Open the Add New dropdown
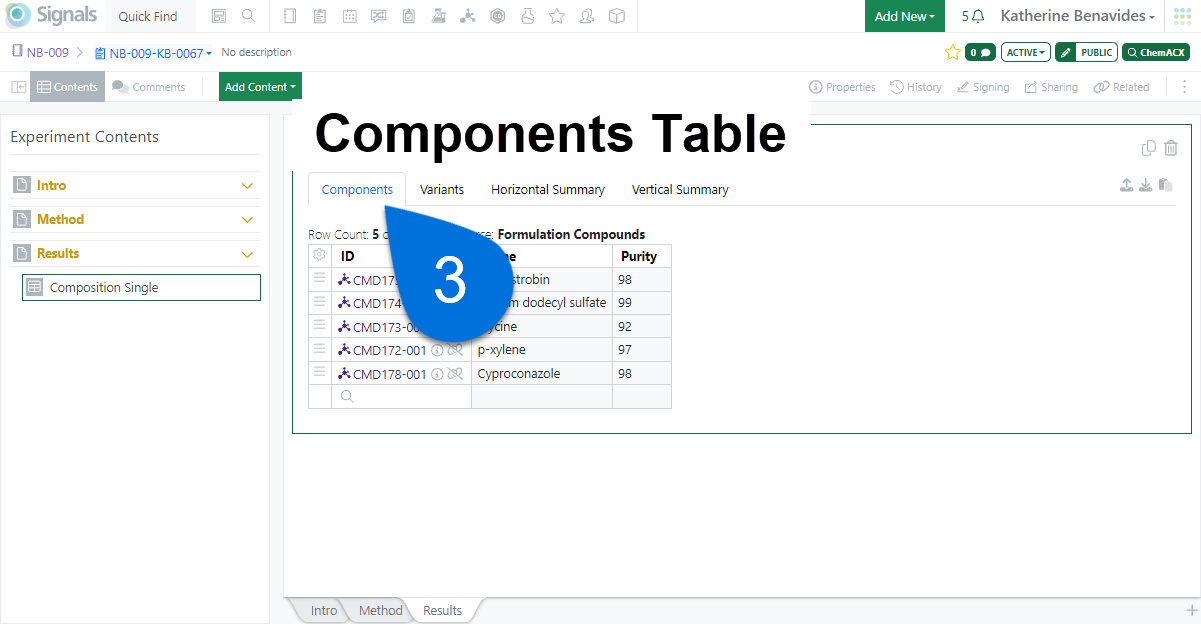Viewport: 1201px width, 624px height. (x=904, y=16)
